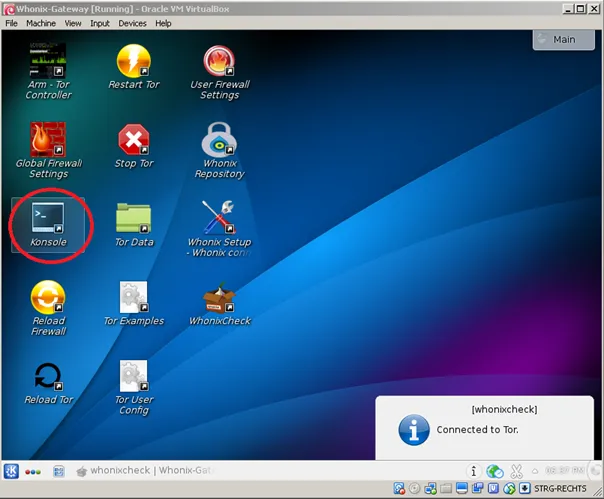Open the Tor Examples file
Screen dimensions: 604x499
coord(134,304)
